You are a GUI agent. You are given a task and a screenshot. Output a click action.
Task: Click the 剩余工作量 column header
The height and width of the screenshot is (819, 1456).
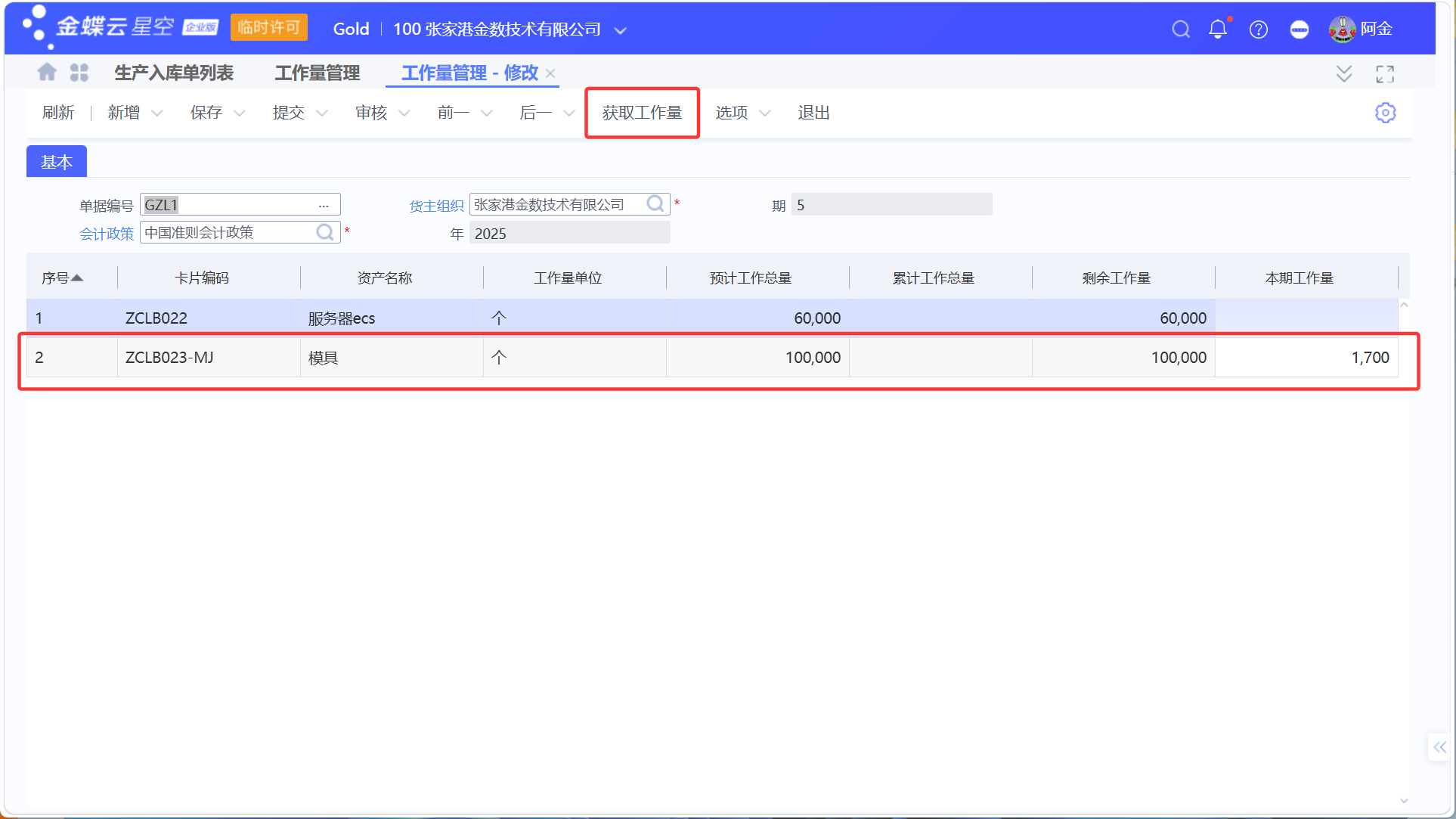tap(1116, 278)
